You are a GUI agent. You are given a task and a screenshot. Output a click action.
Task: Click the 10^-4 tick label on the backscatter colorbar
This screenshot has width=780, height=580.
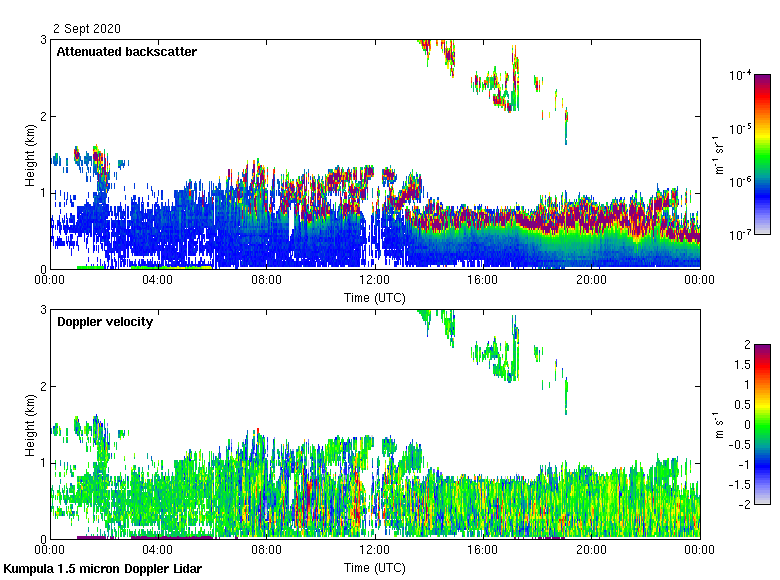point(740,76)
